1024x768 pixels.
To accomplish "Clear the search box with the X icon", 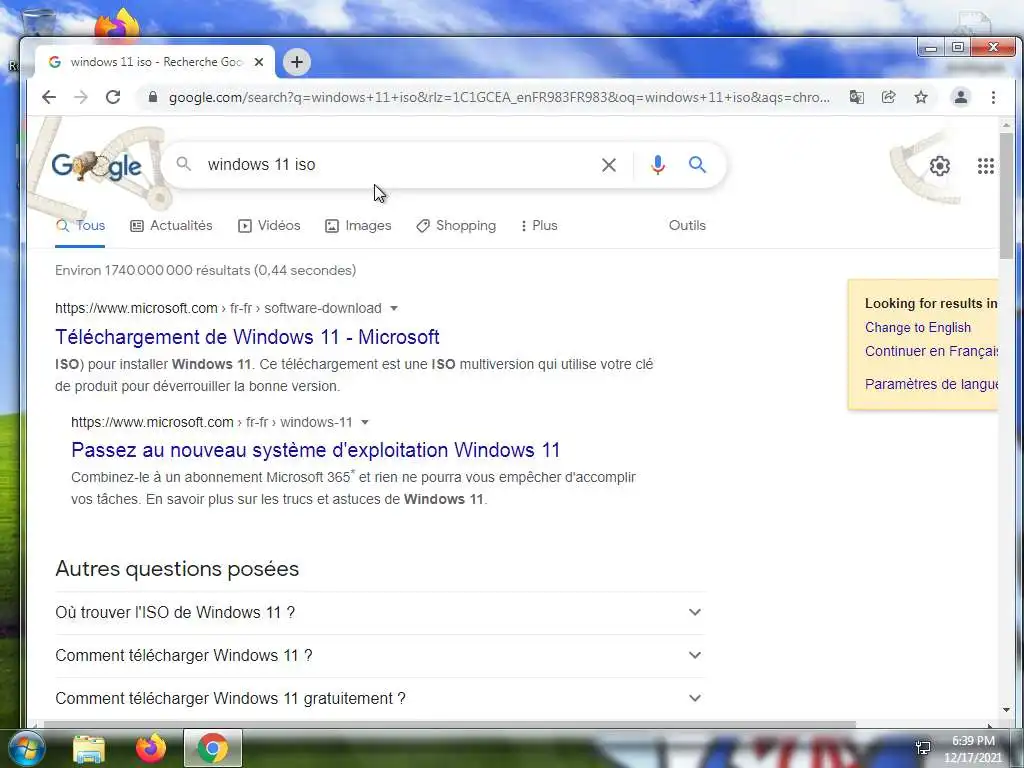I will point(609,165).
